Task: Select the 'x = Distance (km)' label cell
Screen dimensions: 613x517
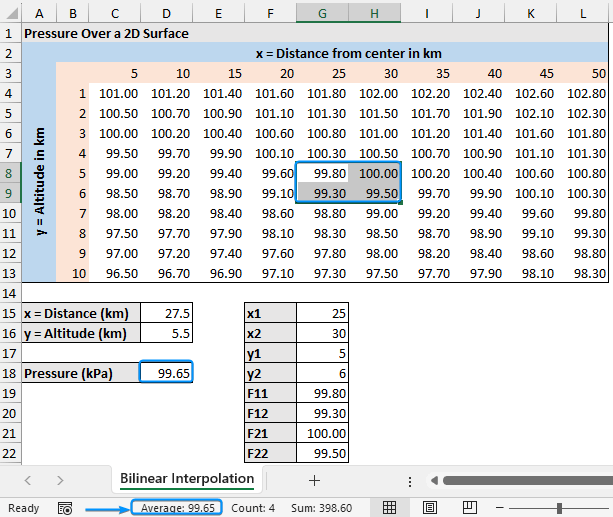Action: click(x=81, y=313)
